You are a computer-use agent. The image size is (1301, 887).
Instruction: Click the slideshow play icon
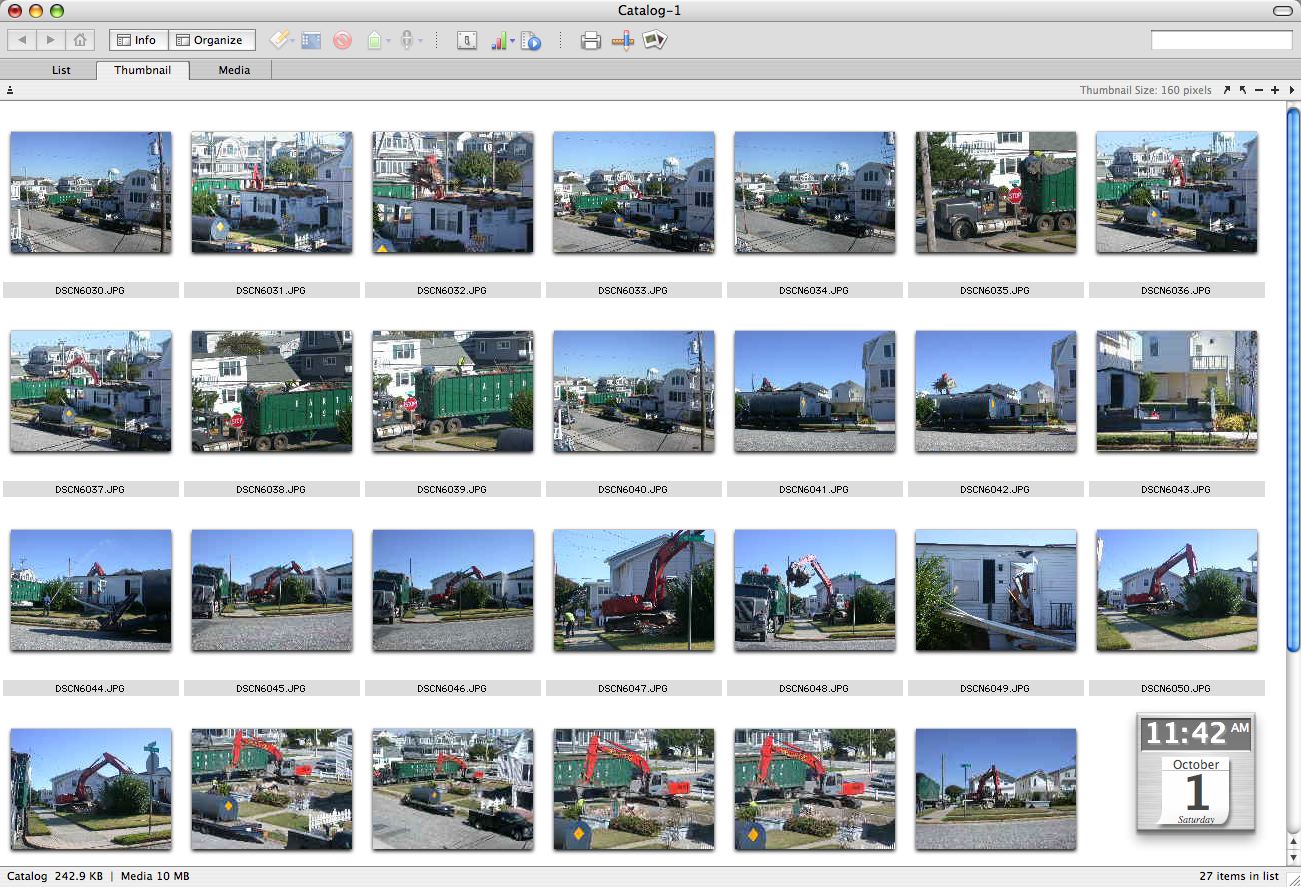pyautogui.click(x=532, y=41)
